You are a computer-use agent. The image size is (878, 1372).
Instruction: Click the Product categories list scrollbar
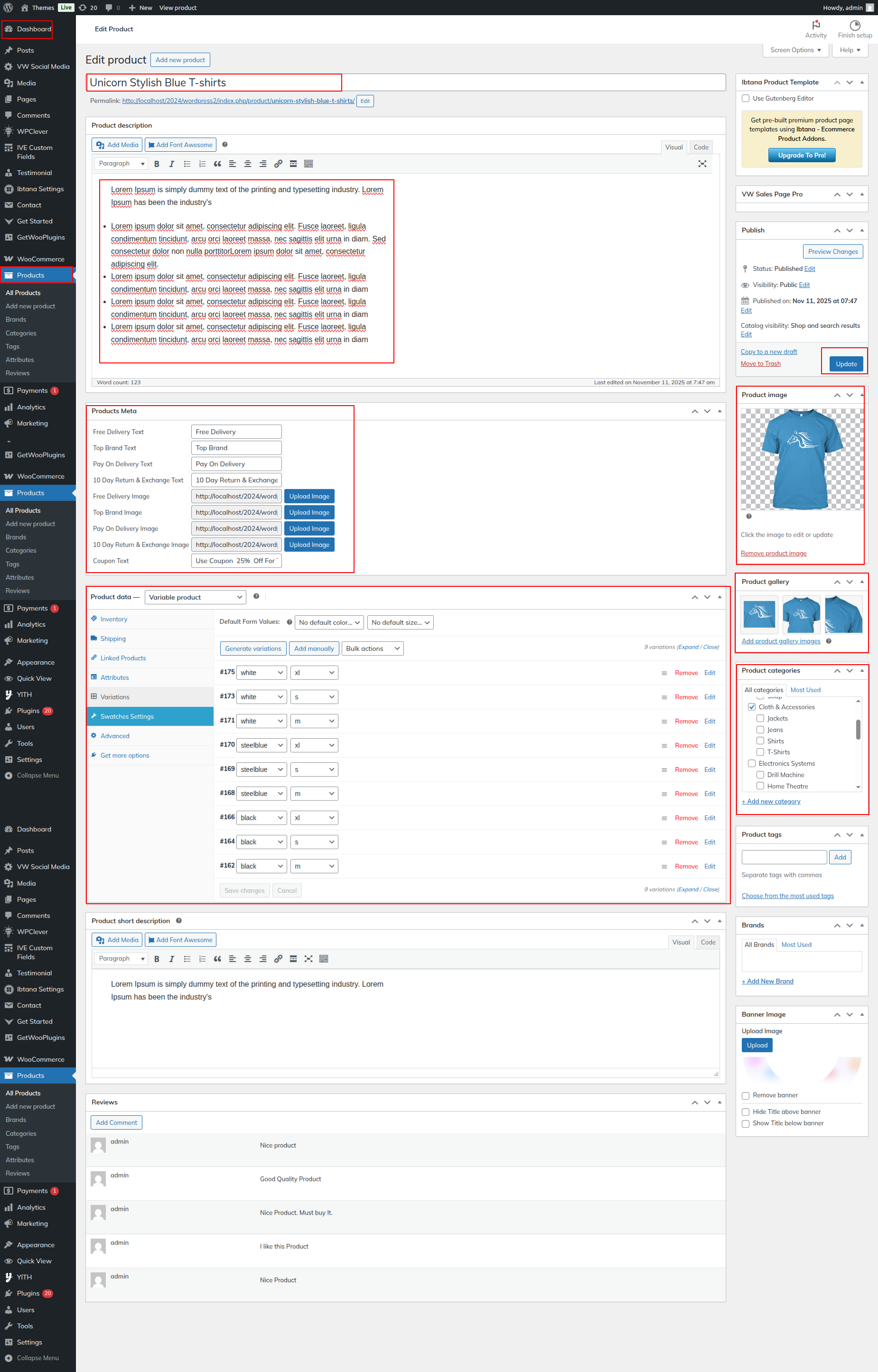[x=858, y=730]
